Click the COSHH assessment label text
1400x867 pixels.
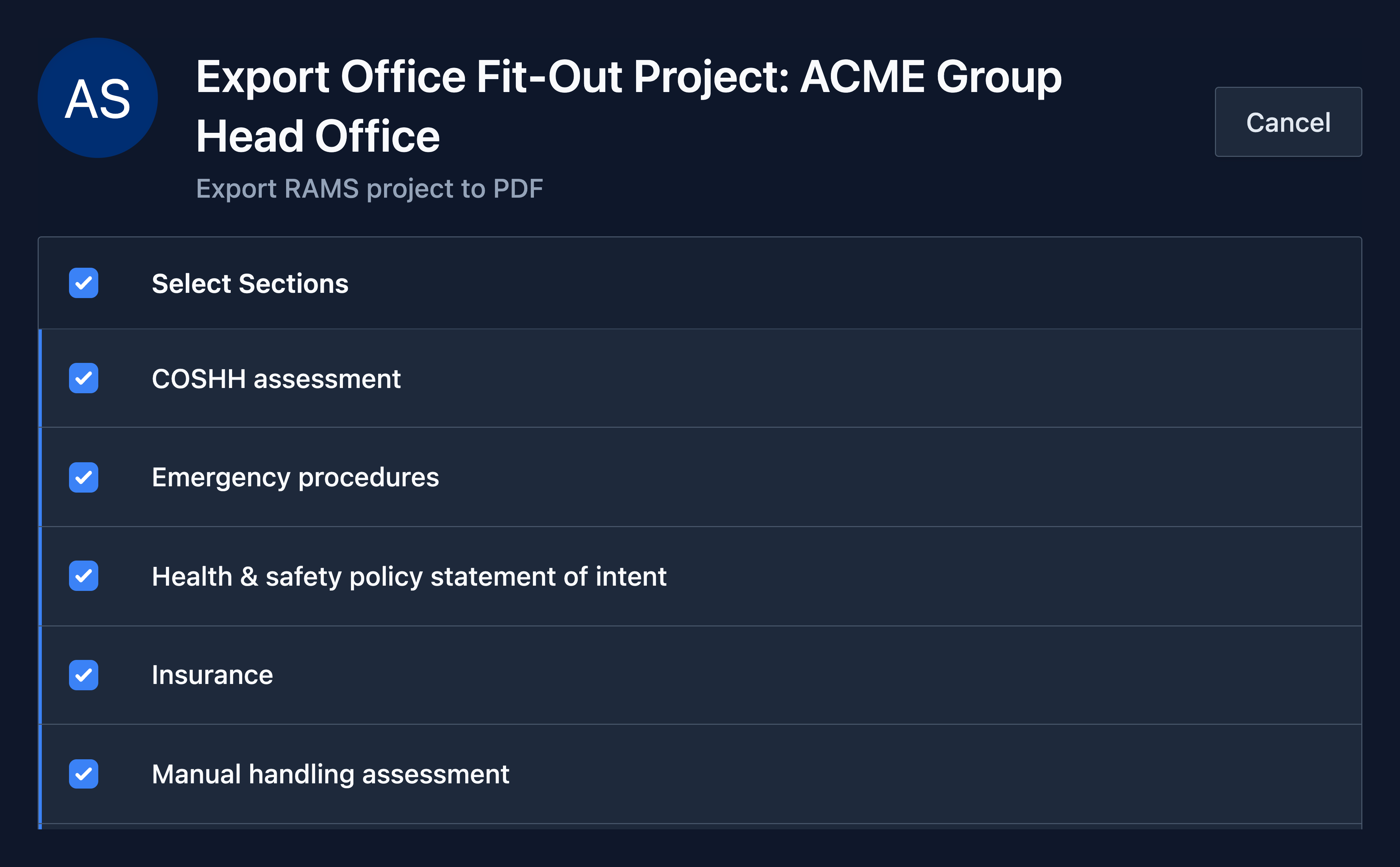(276, 379)
